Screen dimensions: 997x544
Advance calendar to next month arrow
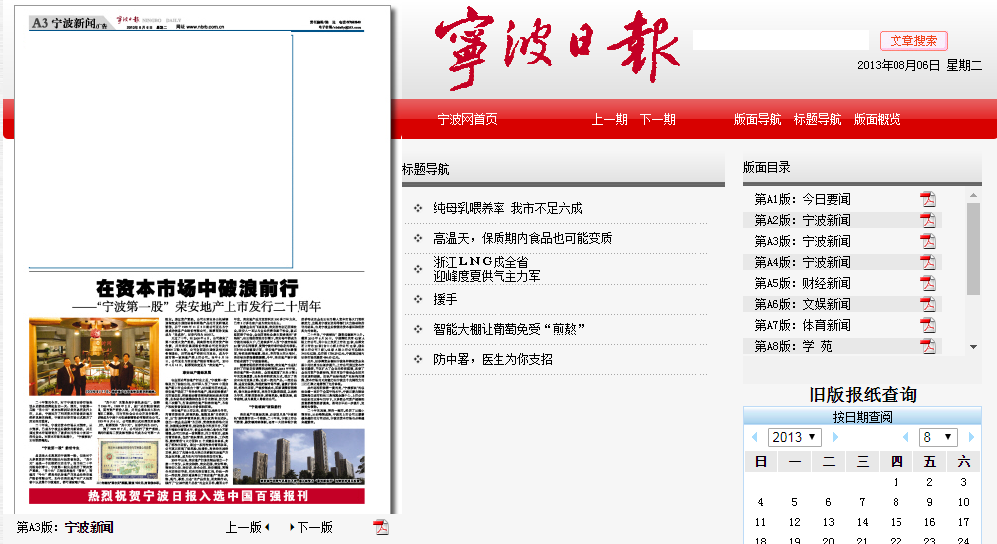pos(971,438)
